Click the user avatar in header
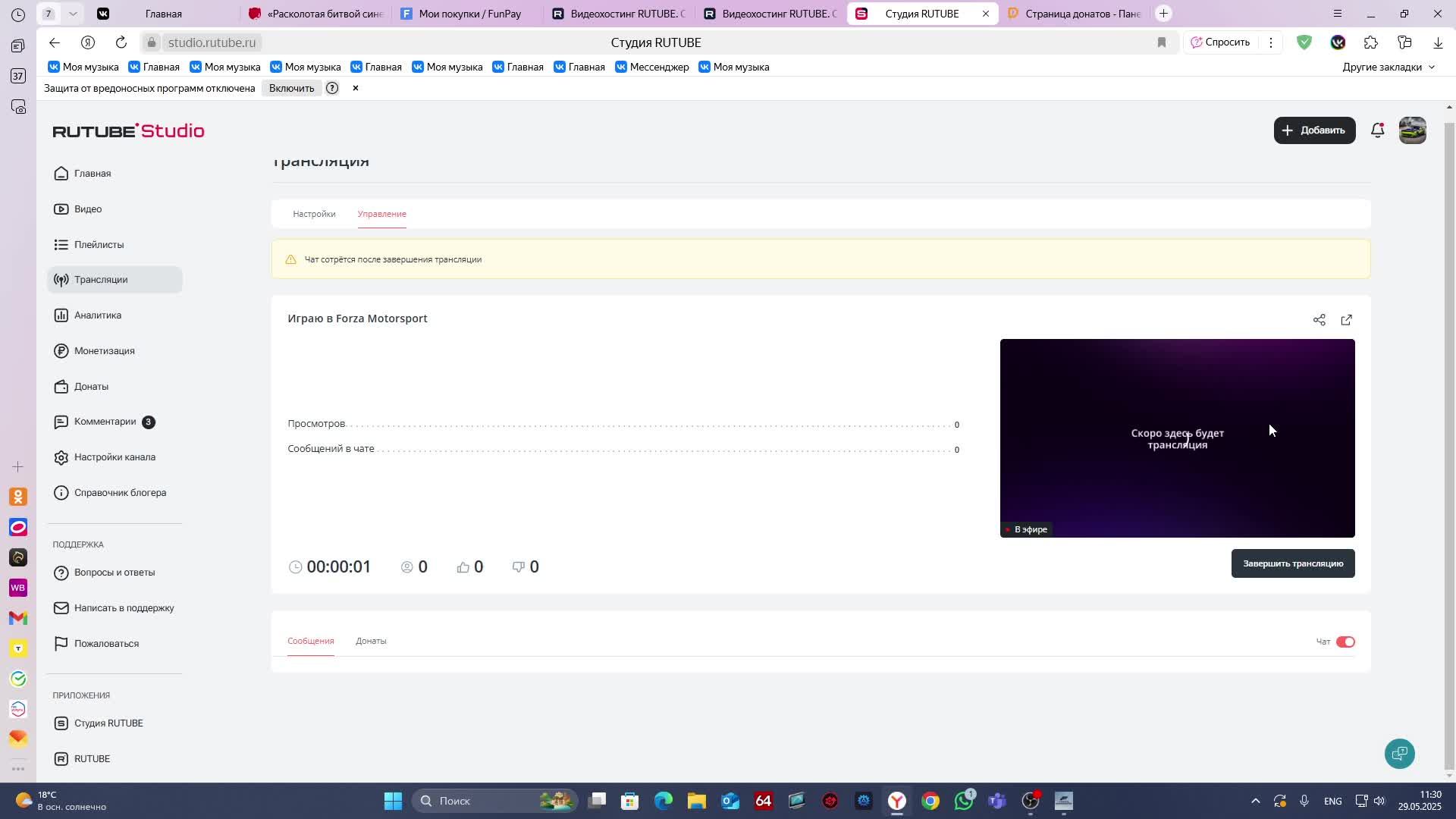The height and width of the screenshot is (819, 1456). click(x=1412, y=130)
